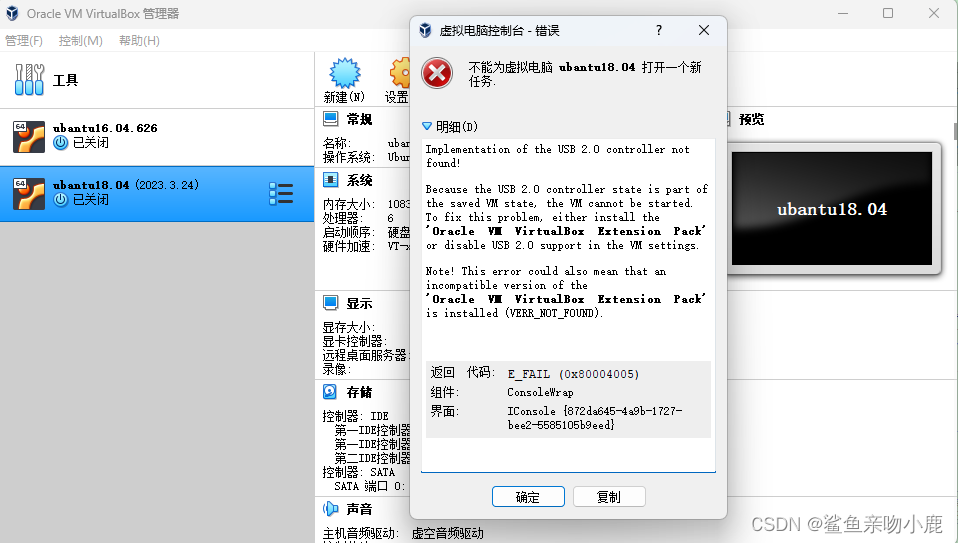Click the red error icon in dialog

[x=437, y=73]
